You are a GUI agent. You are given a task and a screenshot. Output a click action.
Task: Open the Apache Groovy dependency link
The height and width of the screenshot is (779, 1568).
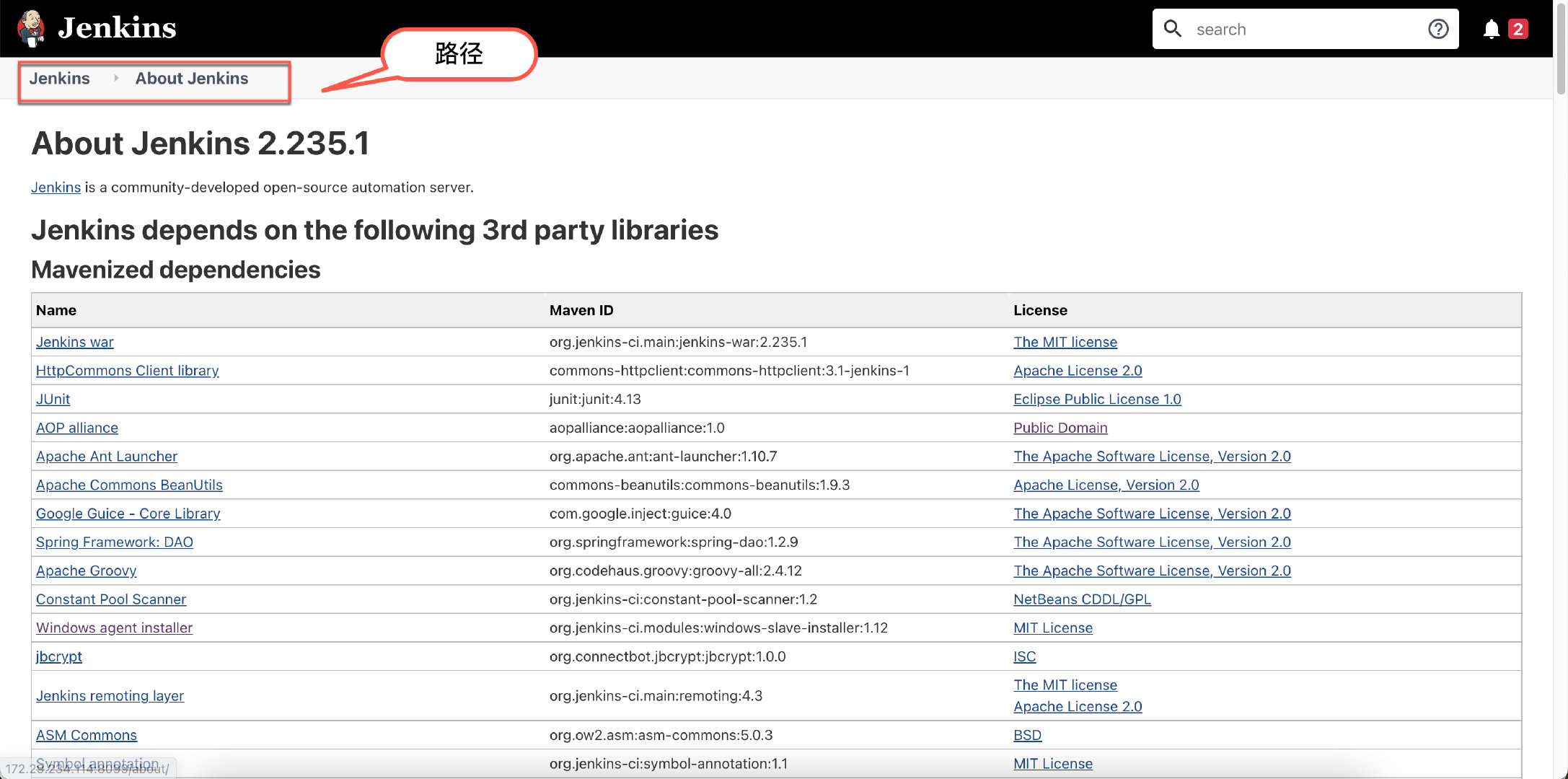point(86,571)
